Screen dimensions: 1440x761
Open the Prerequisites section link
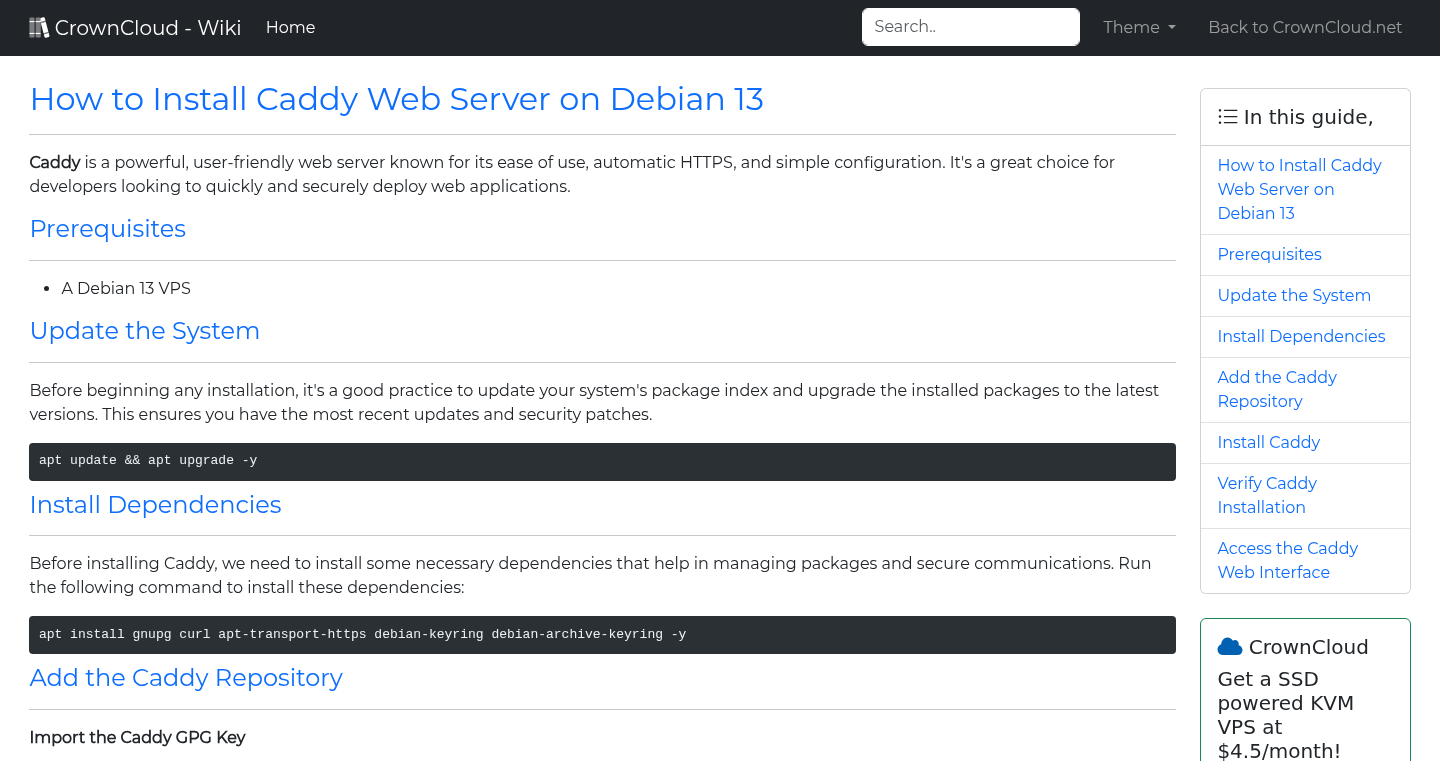(1269, 254)
